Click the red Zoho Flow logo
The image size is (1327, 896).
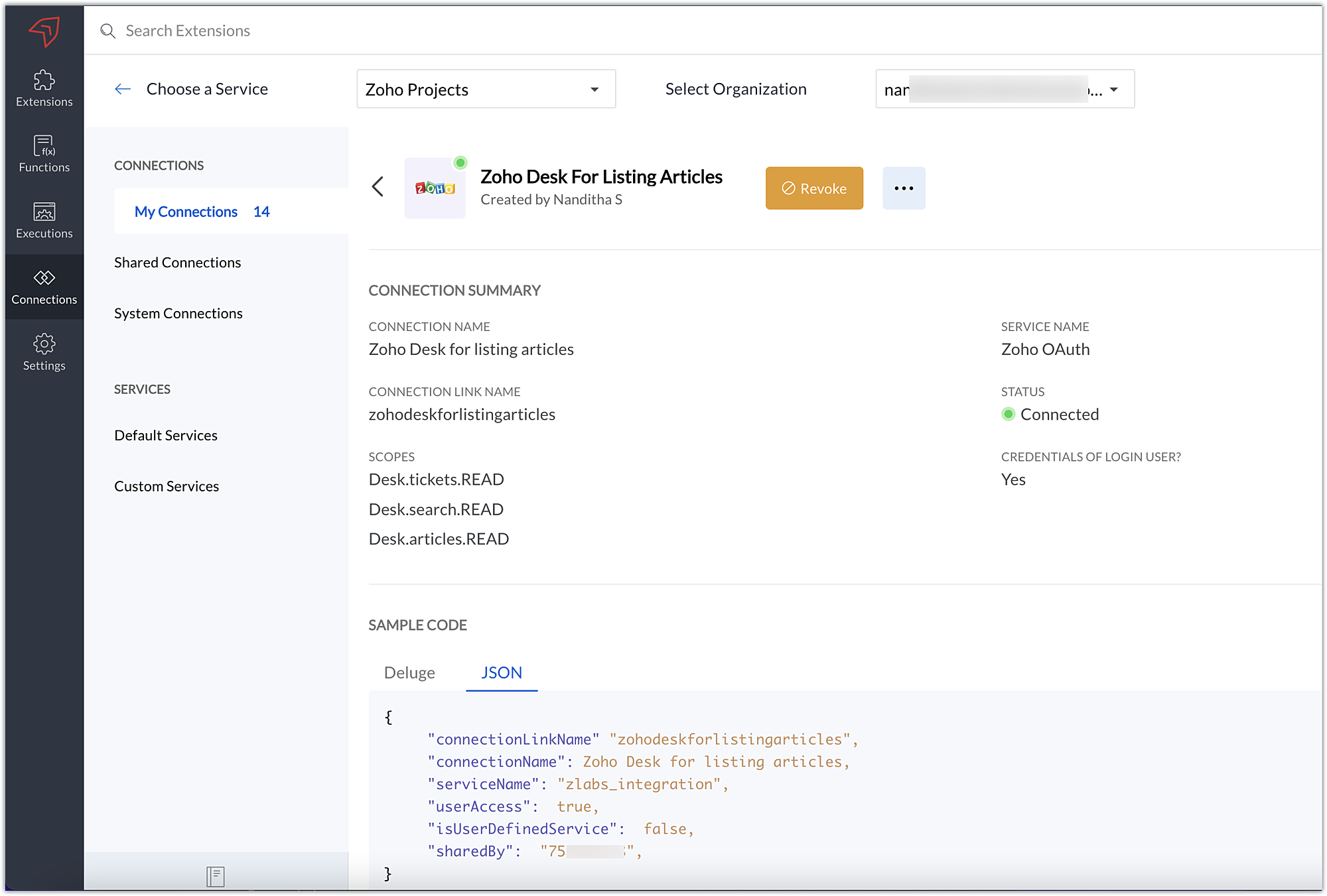pyautogui.click(x=44, y=31)
